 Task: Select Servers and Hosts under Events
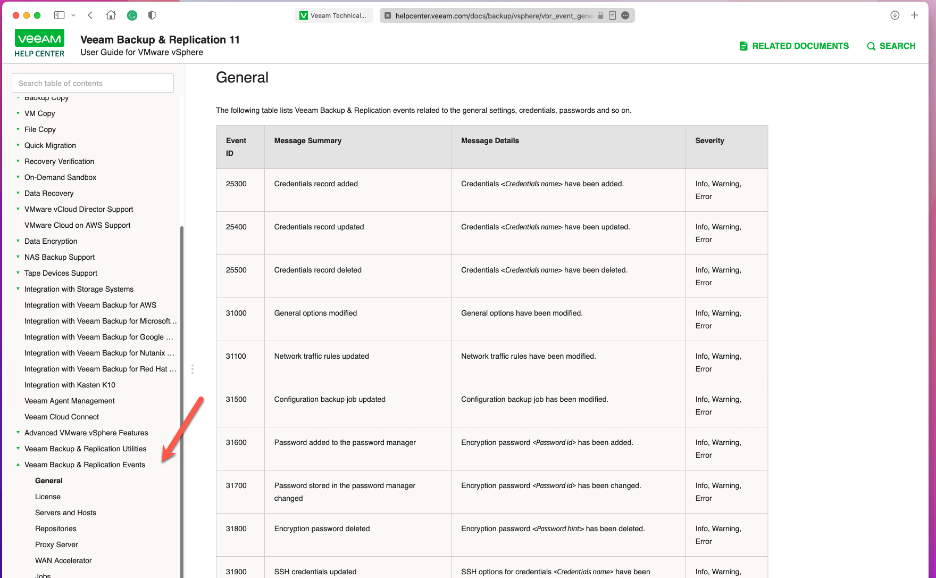[66, 512]
